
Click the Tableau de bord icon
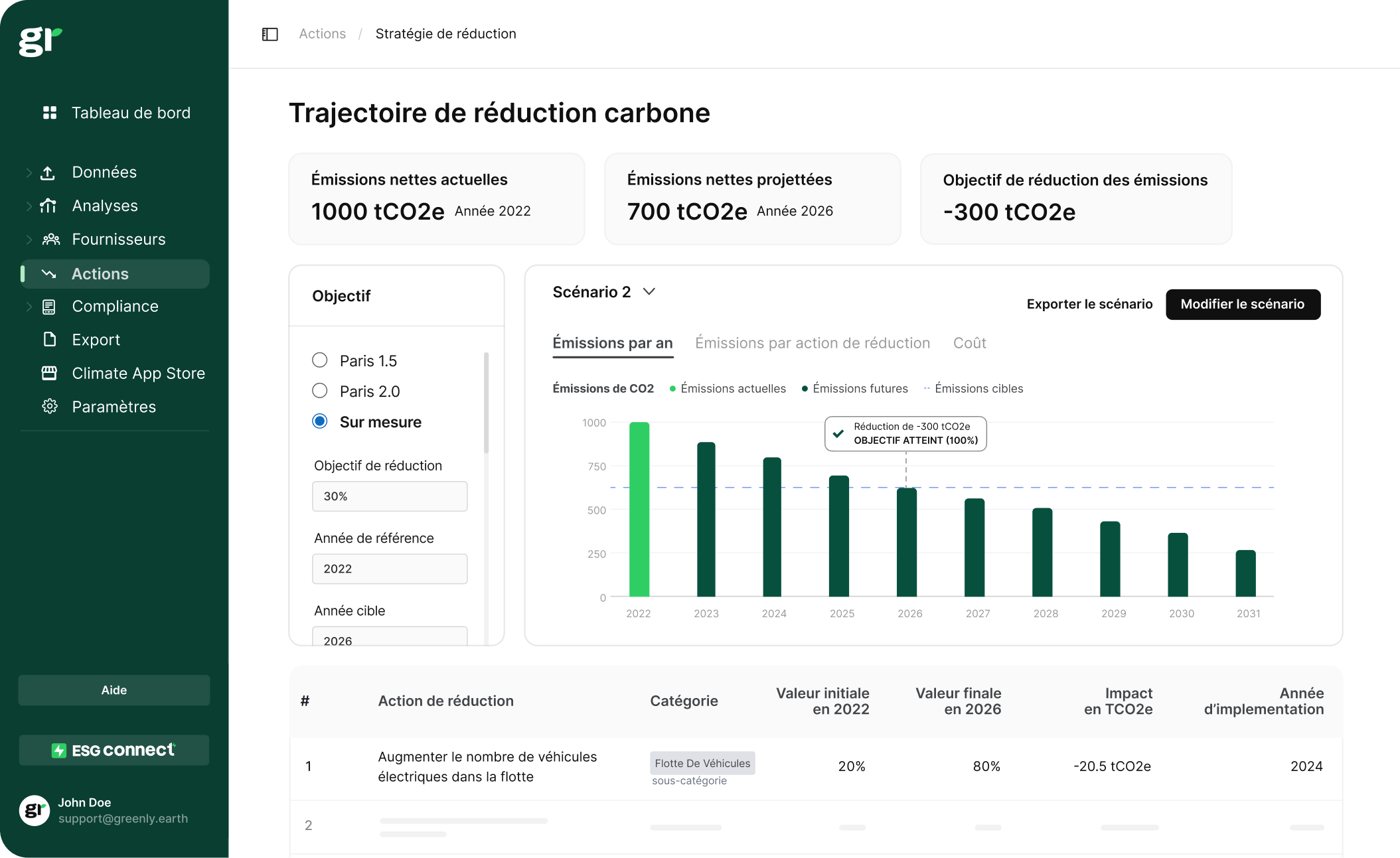point(50,113)
